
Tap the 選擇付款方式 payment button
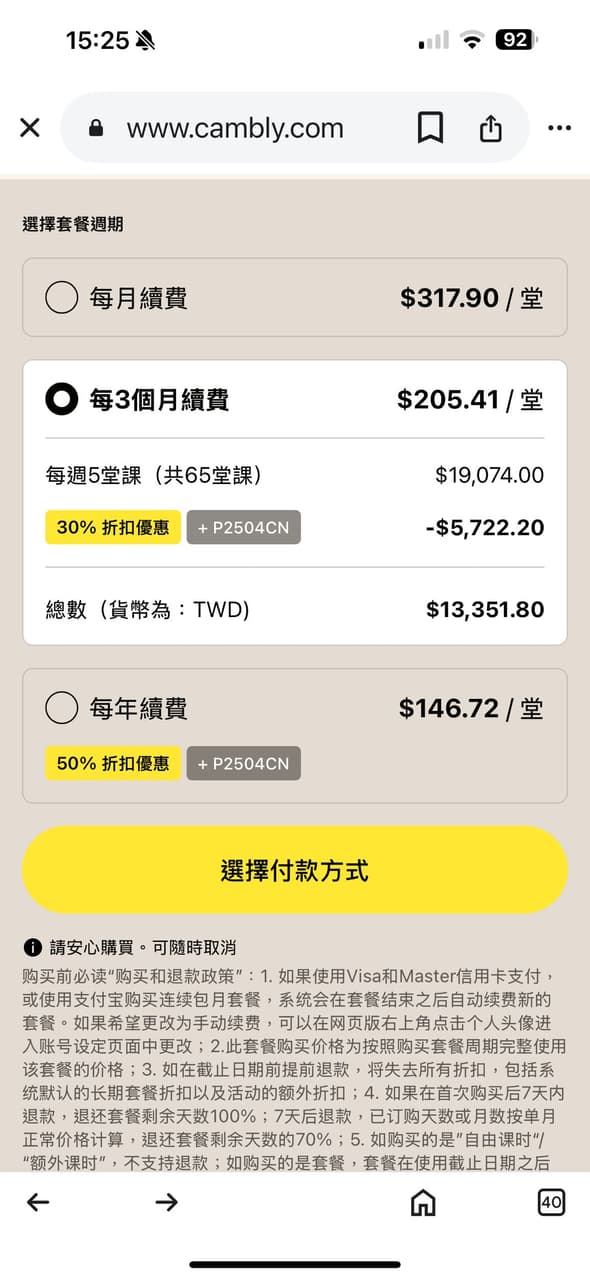(295, 870)
